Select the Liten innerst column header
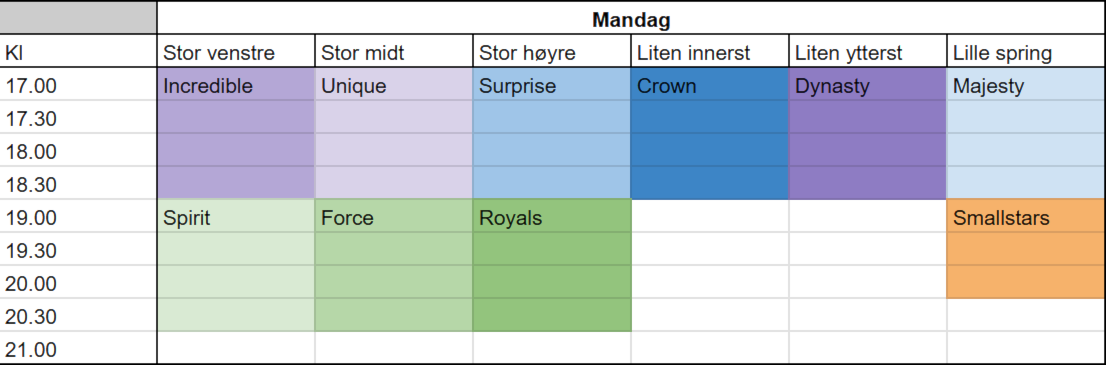Screen dimensions: 1106x365 pyautogui.click(x=710, y=51)
